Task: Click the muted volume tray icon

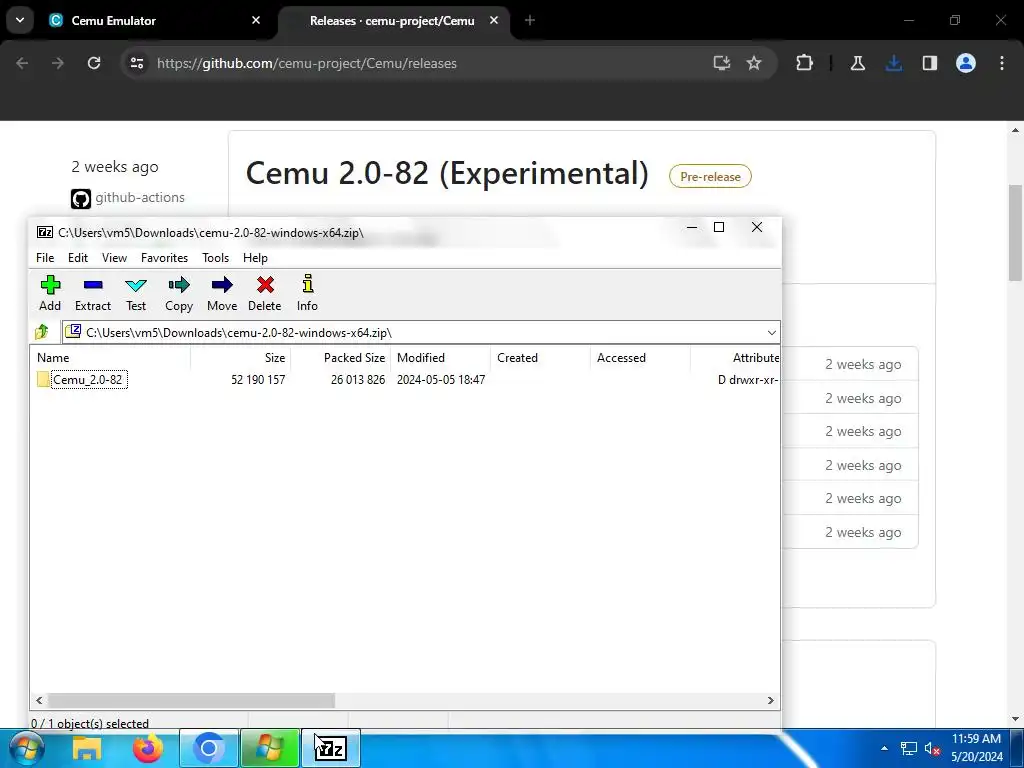Action: [x=932, y=748]
